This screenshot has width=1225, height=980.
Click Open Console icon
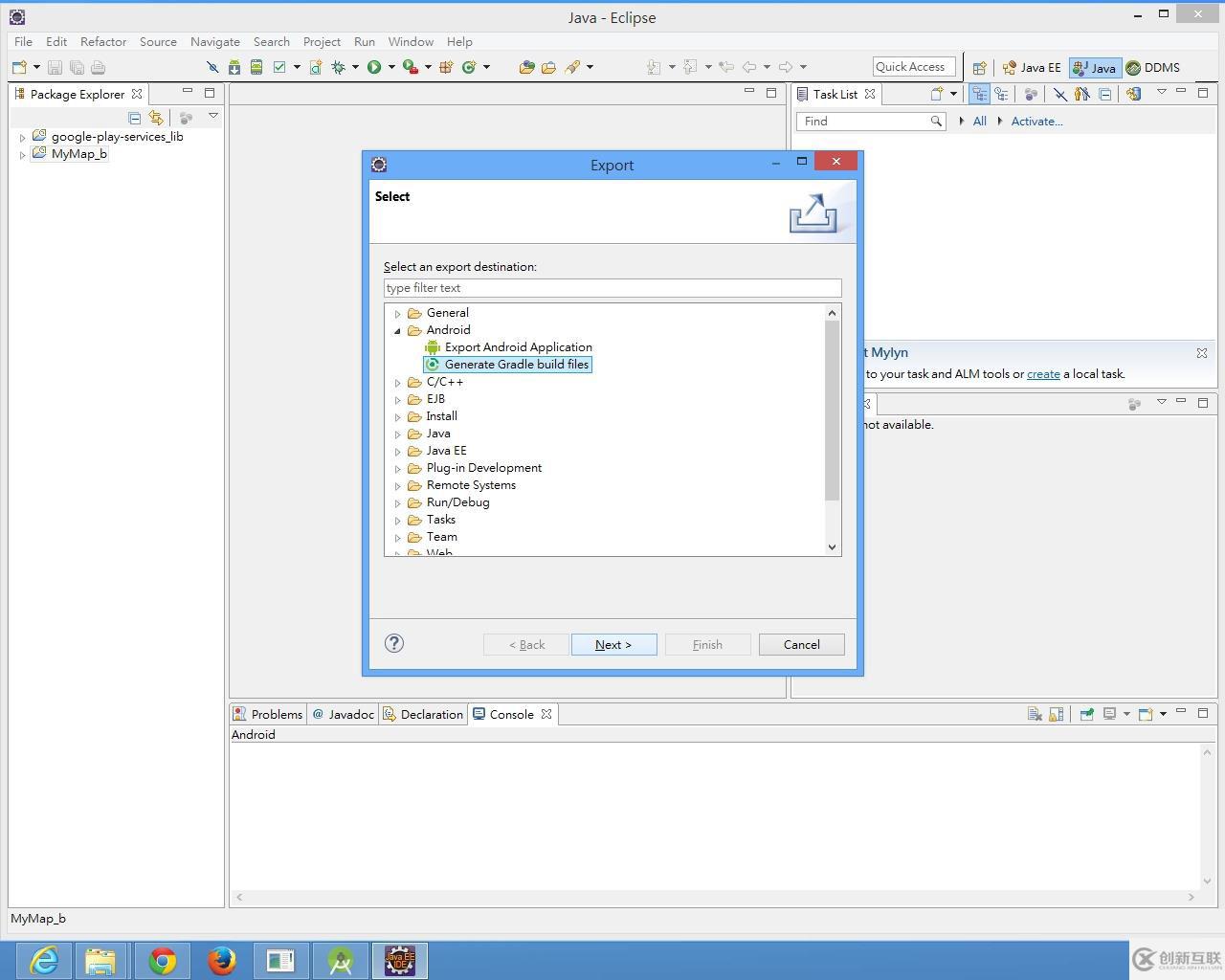point(1146,714)
